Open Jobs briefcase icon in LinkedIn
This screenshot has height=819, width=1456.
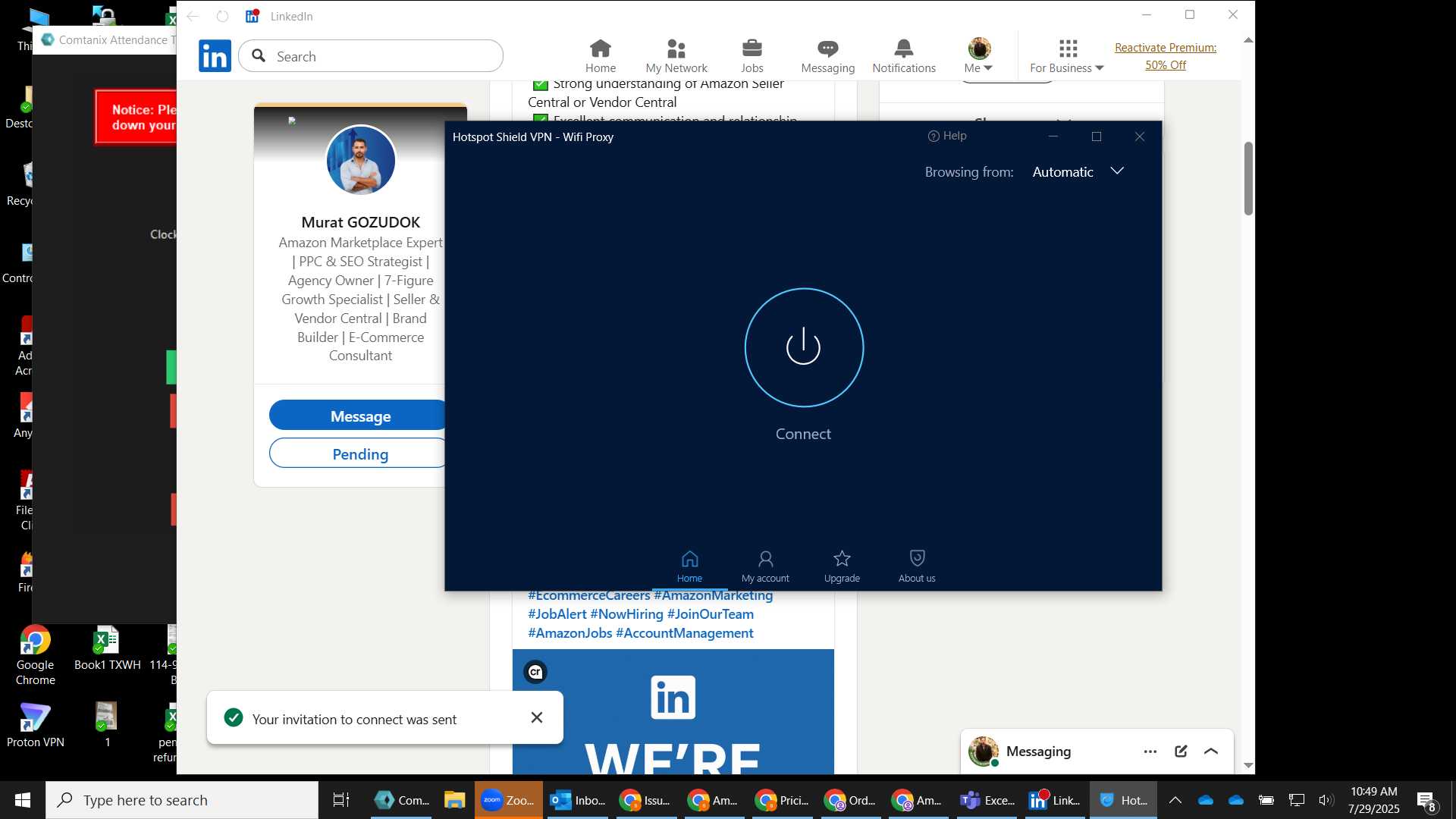click(752, 56)
